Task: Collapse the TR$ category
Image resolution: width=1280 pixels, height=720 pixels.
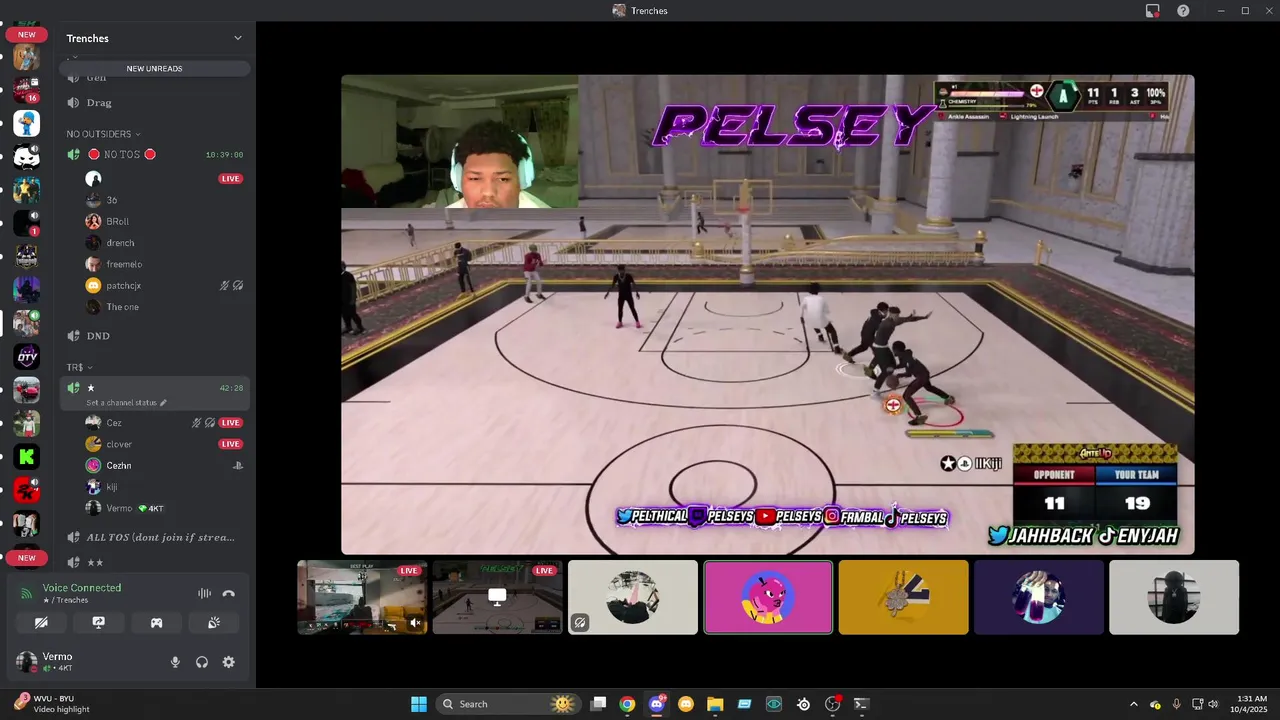Action: (79, 367)
